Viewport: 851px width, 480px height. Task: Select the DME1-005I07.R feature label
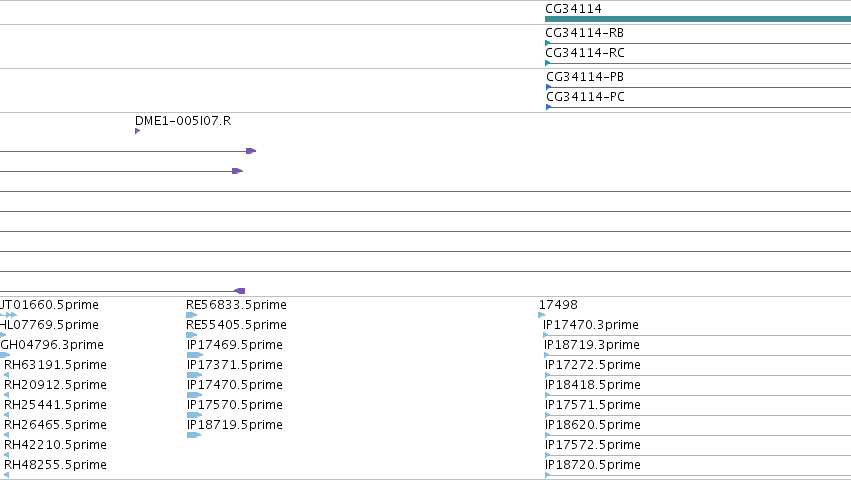(x=183, y=121)
